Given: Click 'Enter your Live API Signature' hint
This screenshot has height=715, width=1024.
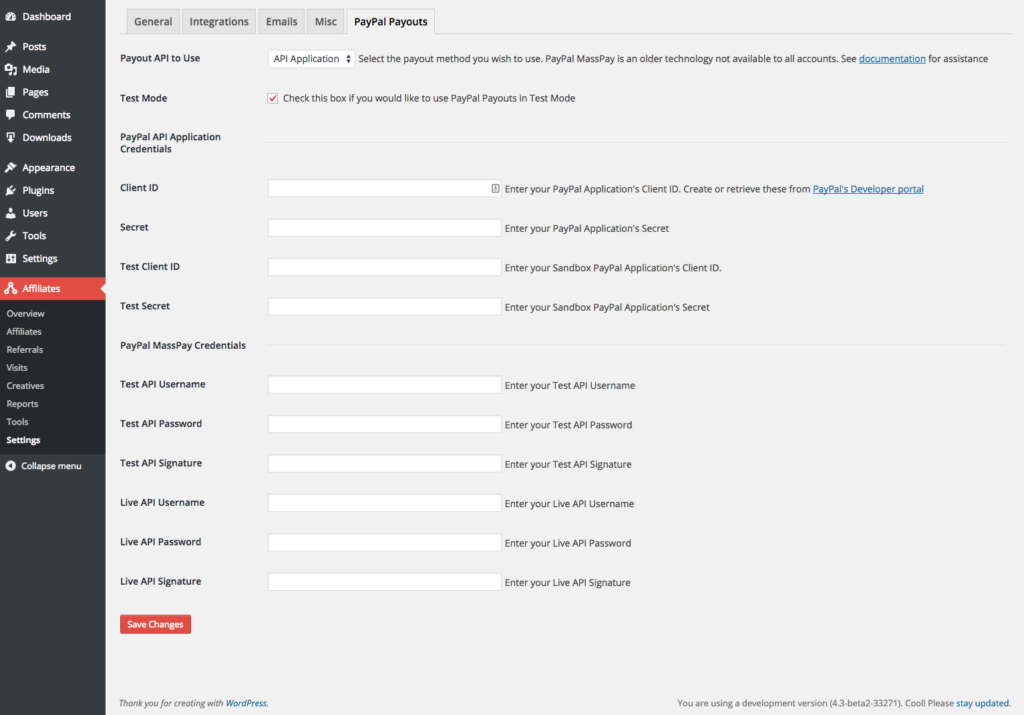Looking at the screenshot, I should [568, 582].
